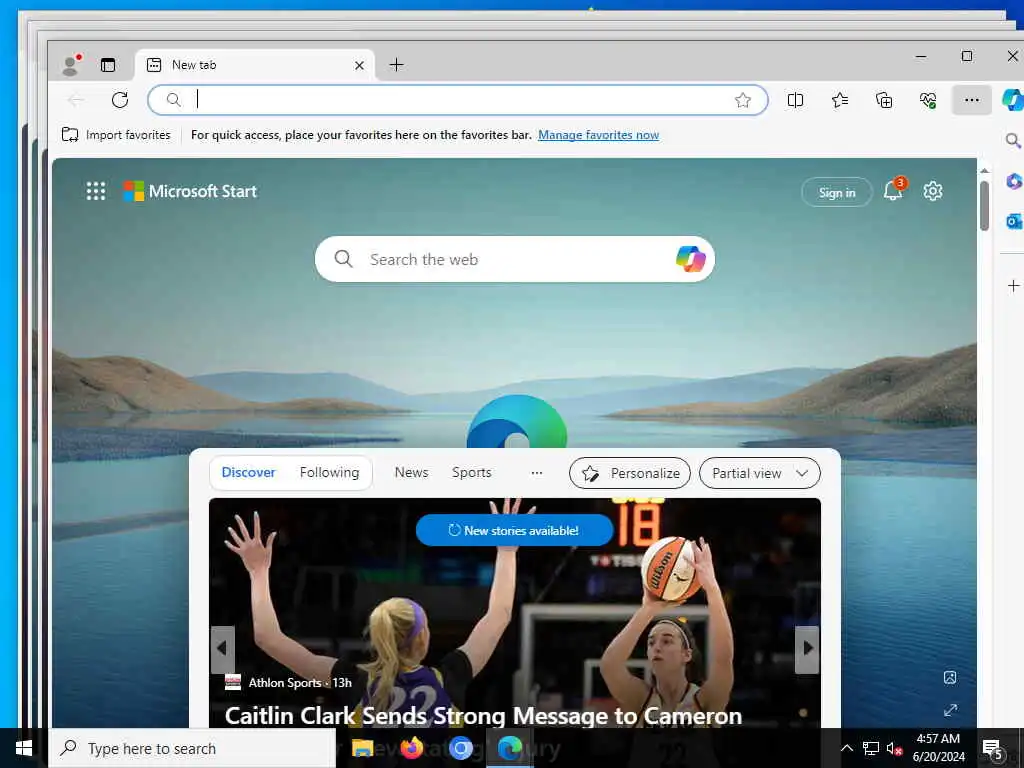Open sidebar Outlook icon
The image size is (1024, 768).
(1013, 221)
